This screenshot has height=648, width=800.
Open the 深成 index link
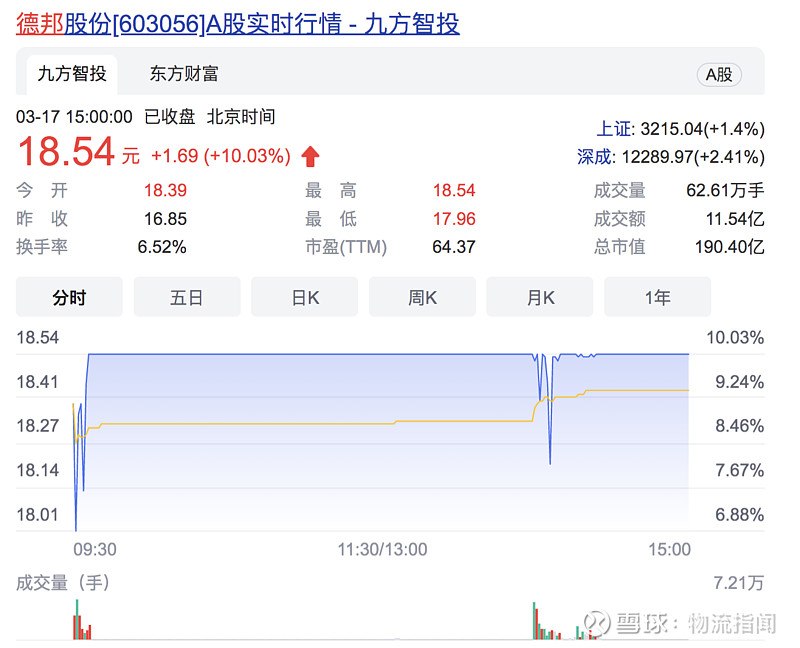594,157
